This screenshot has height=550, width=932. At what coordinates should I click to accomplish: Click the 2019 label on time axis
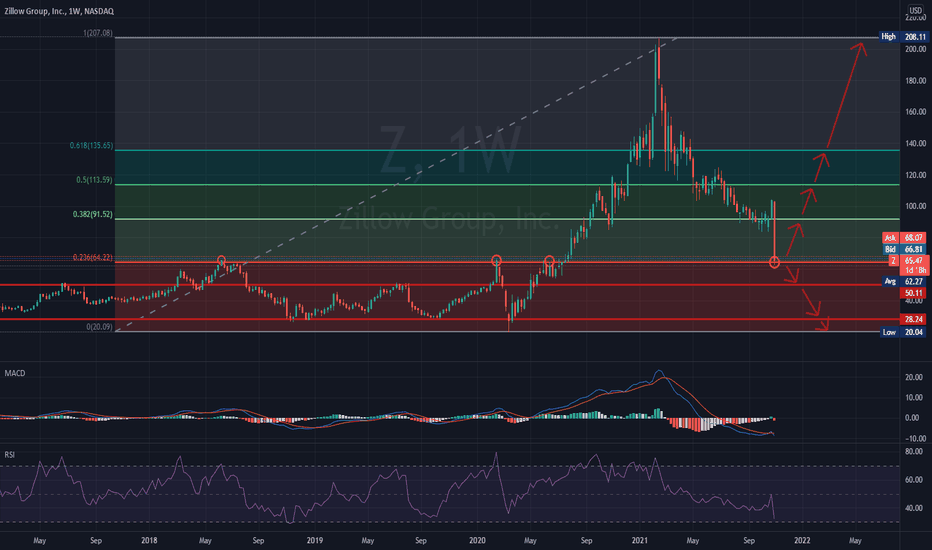[314, 540]
